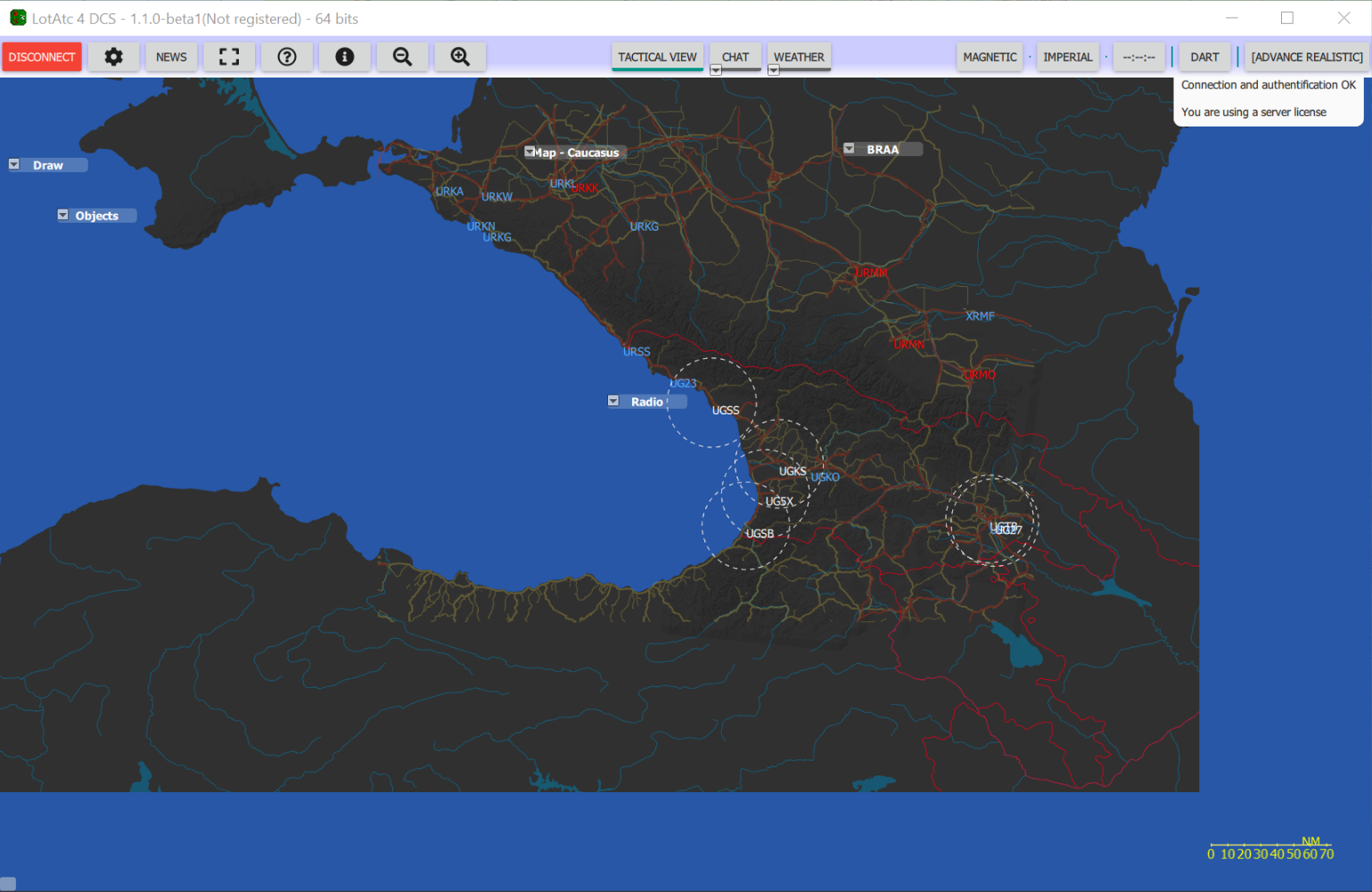This screenshot has height=892, width=1372.
Task: Click the server license notification text
Action: click(x=1253, y=112)
